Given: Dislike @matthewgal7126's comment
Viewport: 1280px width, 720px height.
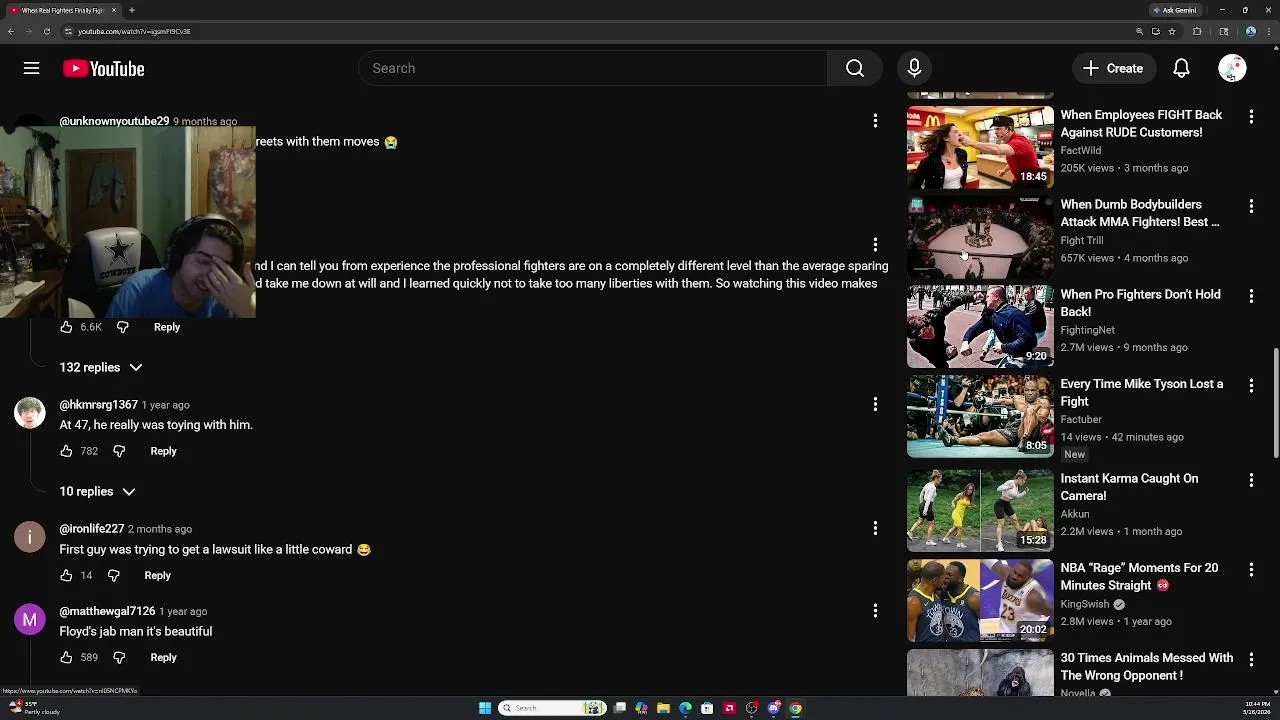Looking at the screenshot, I should (x=119, y=657).
